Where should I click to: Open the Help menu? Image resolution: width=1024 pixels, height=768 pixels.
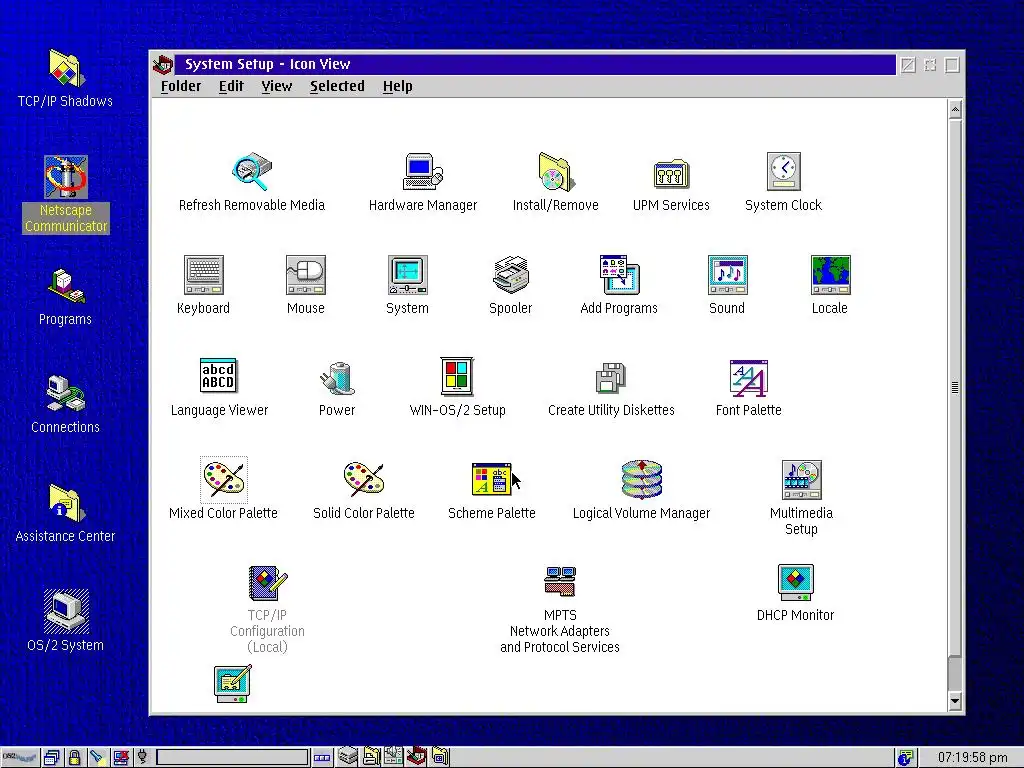pyautogui.click(x=398, y=86)
